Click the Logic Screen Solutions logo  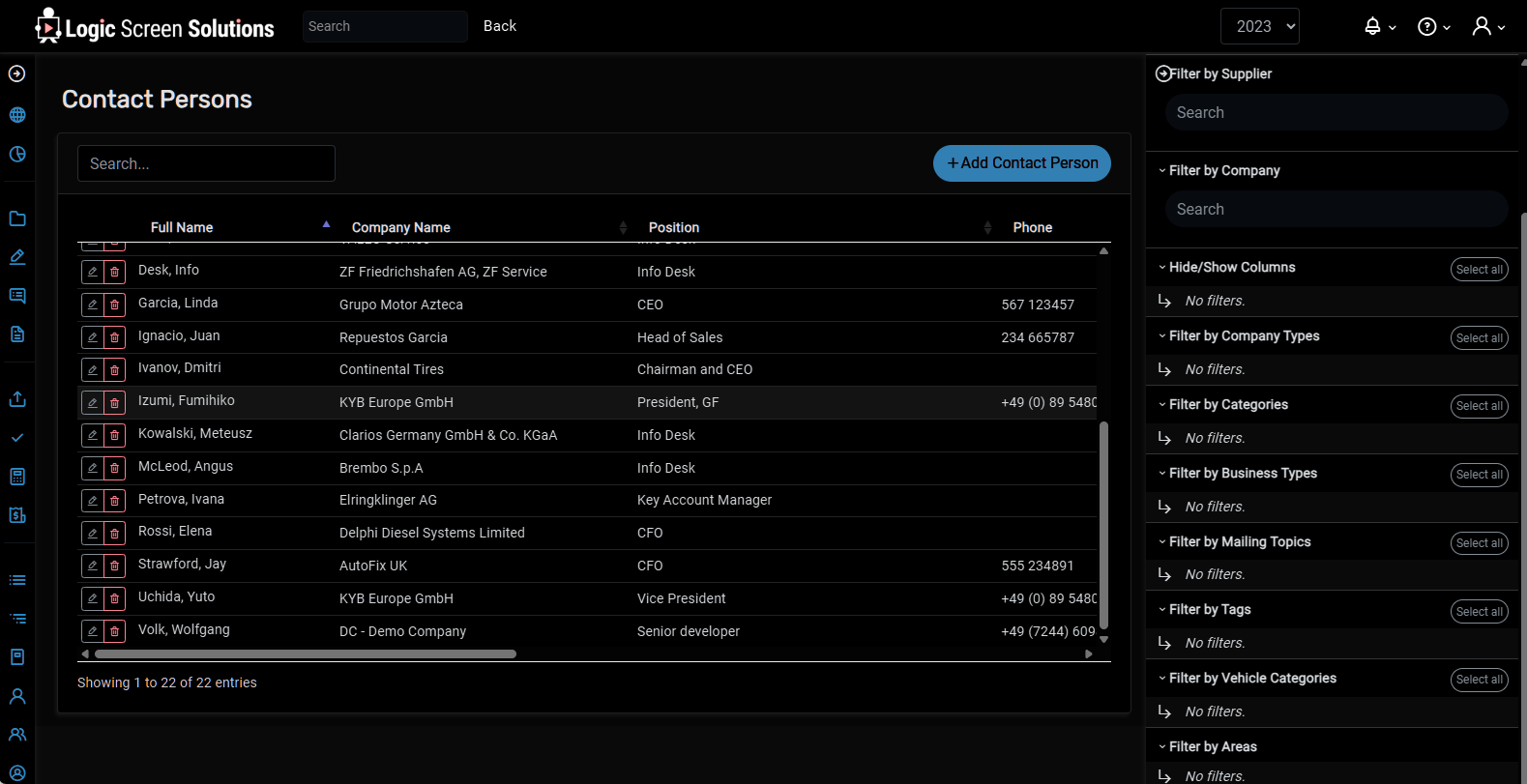[x=155, y=27]
